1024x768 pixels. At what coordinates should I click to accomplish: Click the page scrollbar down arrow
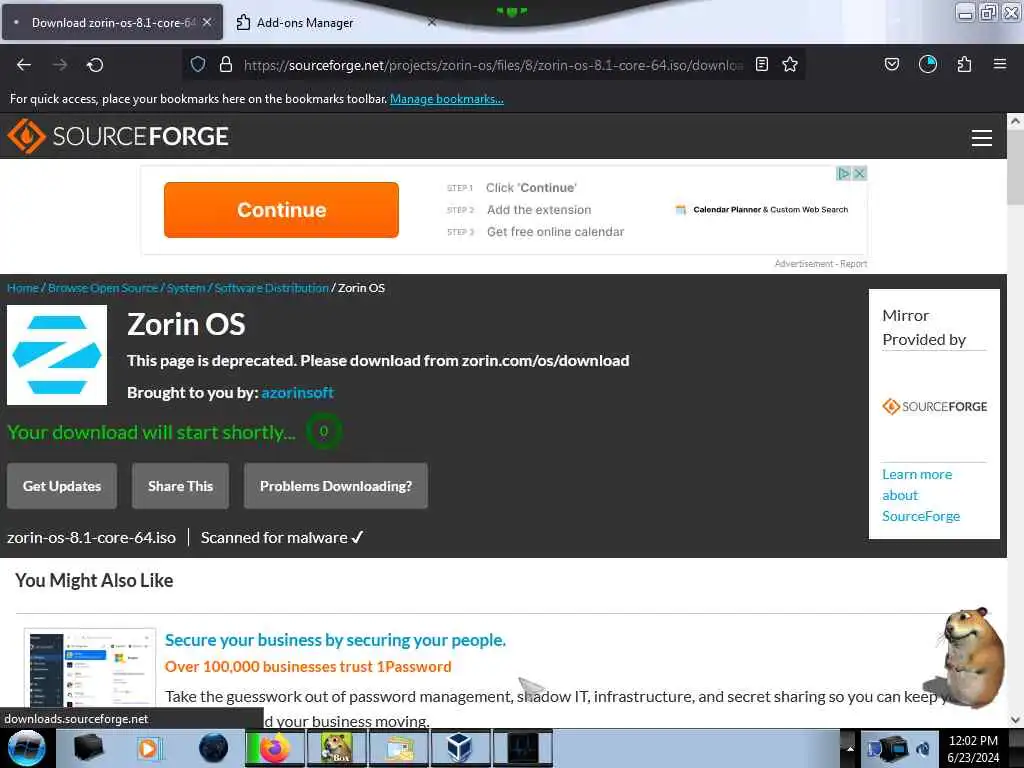pyautogui.click(x=1015, y=720)
